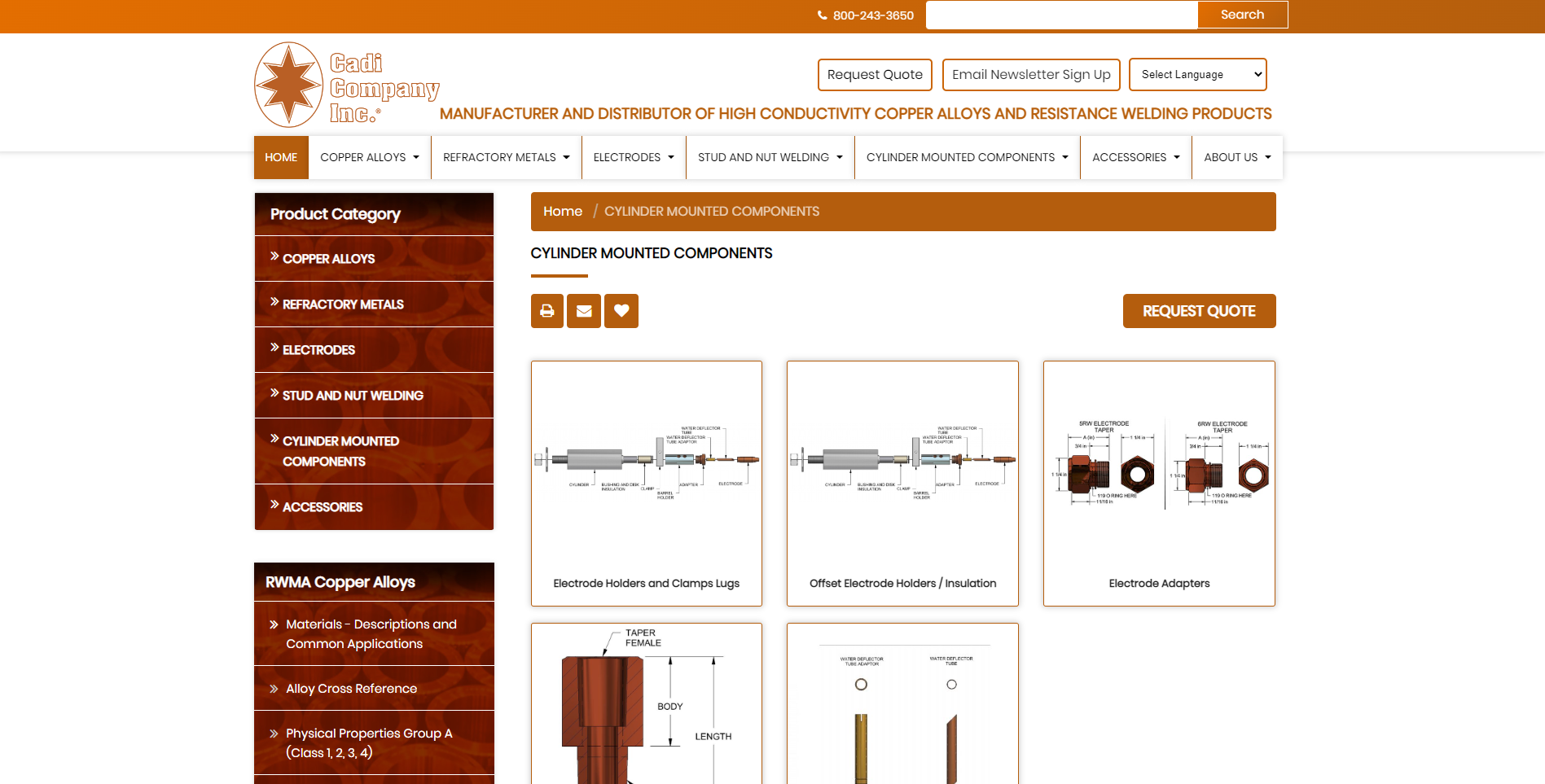Click chevron icon beside Copper Alloys category
The height and width of the screenshot is (784, 1545).
274,256
